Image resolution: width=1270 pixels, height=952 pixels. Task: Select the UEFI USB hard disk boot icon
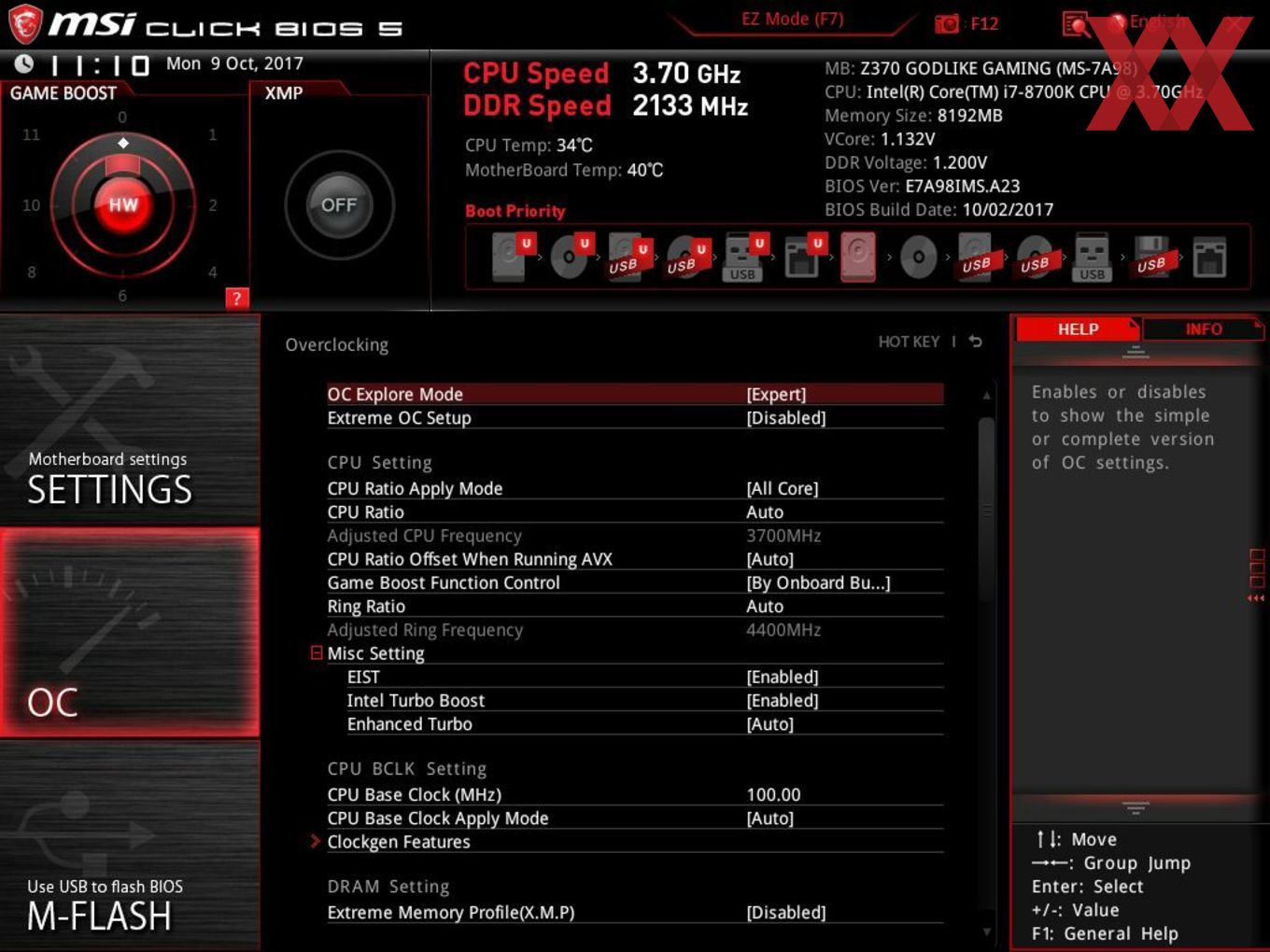coord(628,257)
